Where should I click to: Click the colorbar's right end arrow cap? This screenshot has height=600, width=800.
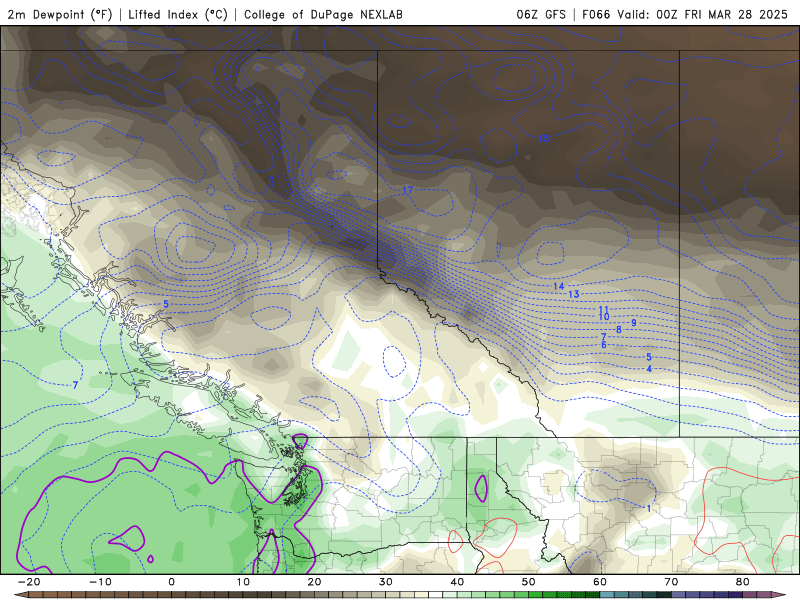click(x=779, y=595)
